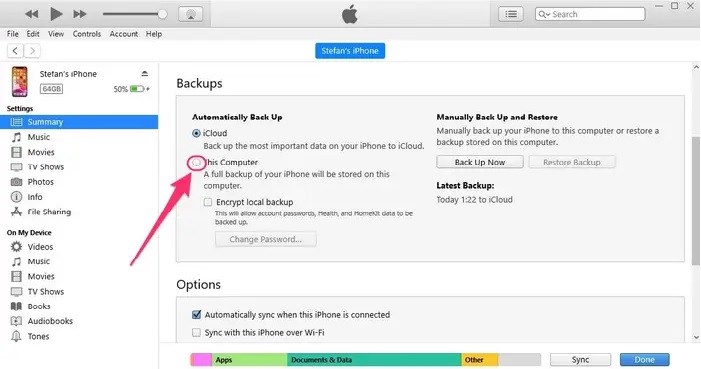This screenshot has width=701, height=369.
Task: Click the Back Up Now button
Action: 480,162
